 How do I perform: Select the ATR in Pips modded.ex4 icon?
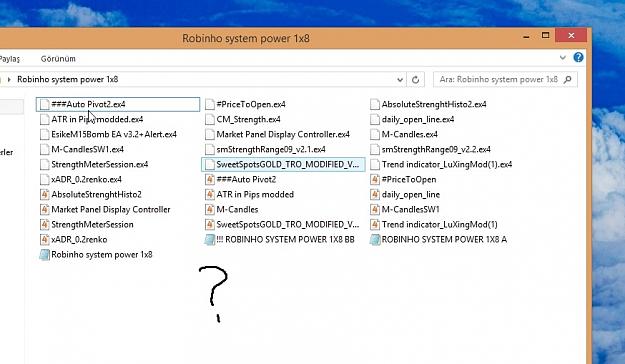tap(45, 120)
